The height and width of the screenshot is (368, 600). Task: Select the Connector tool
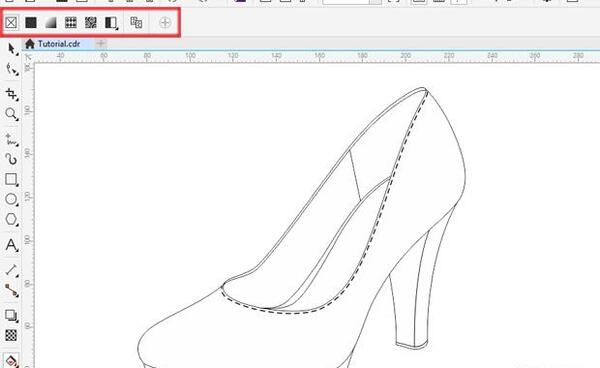(x=11, y=290)
